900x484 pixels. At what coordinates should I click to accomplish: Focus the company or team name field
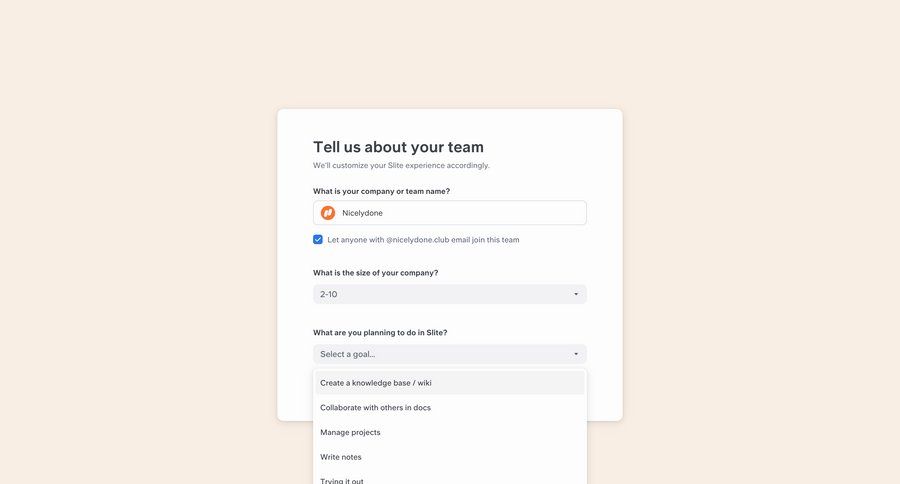[460, 213]
